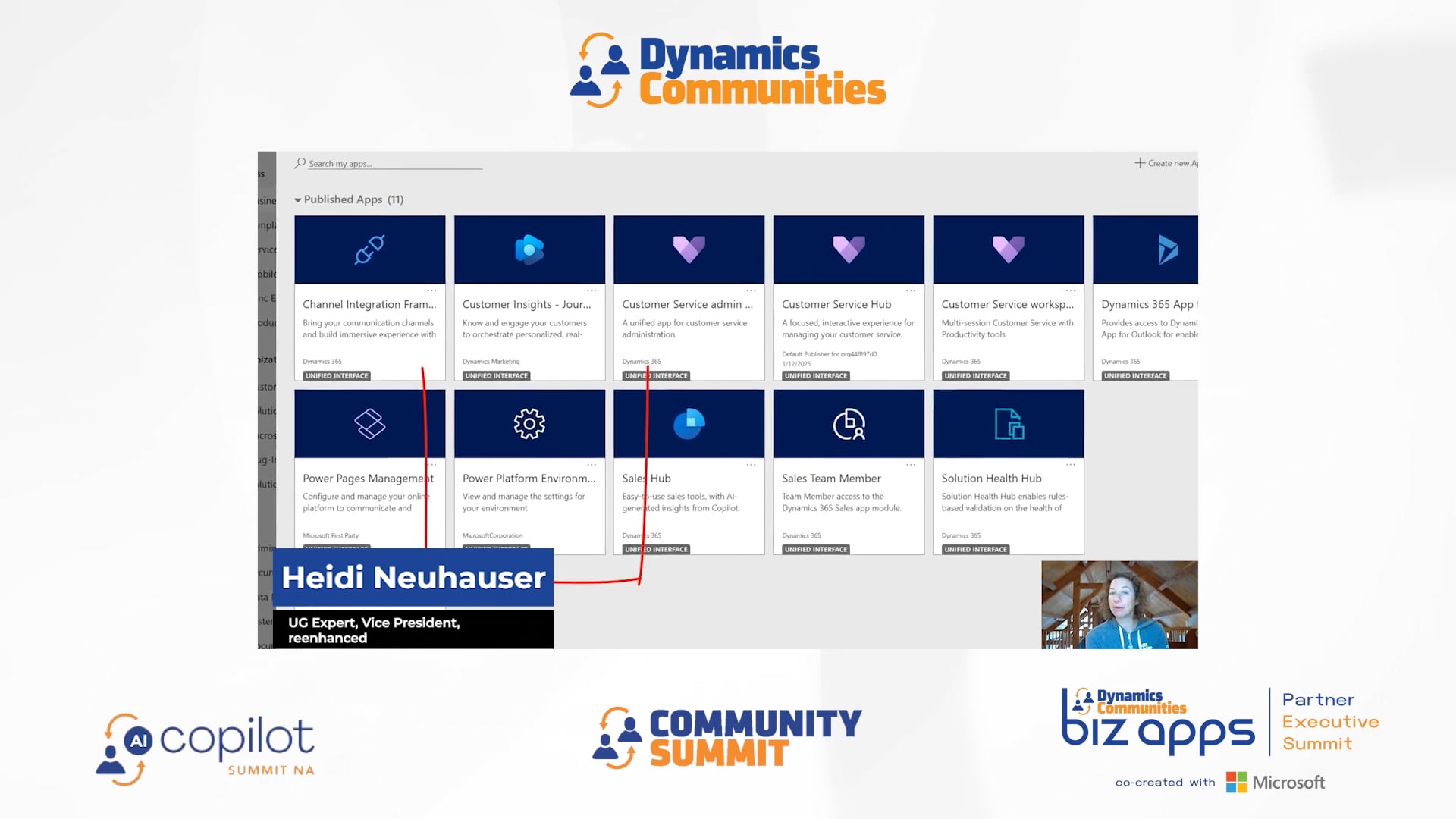Viewport: 1456px width, 819px height.
Task: Open the Customer Service Hub more options ellipsis
Action: [911, 290]
